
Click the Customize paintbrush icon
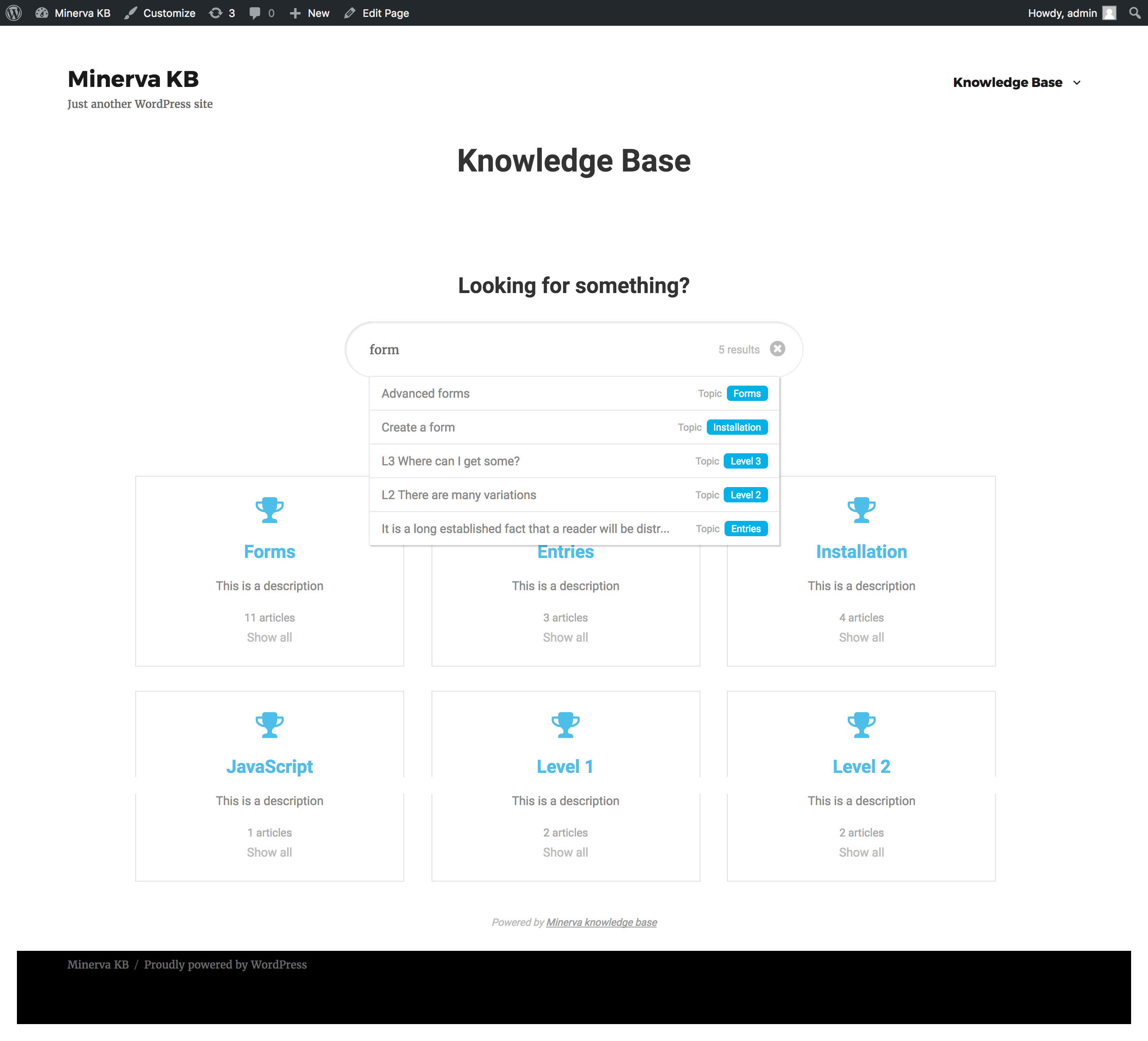click(131, 12)
